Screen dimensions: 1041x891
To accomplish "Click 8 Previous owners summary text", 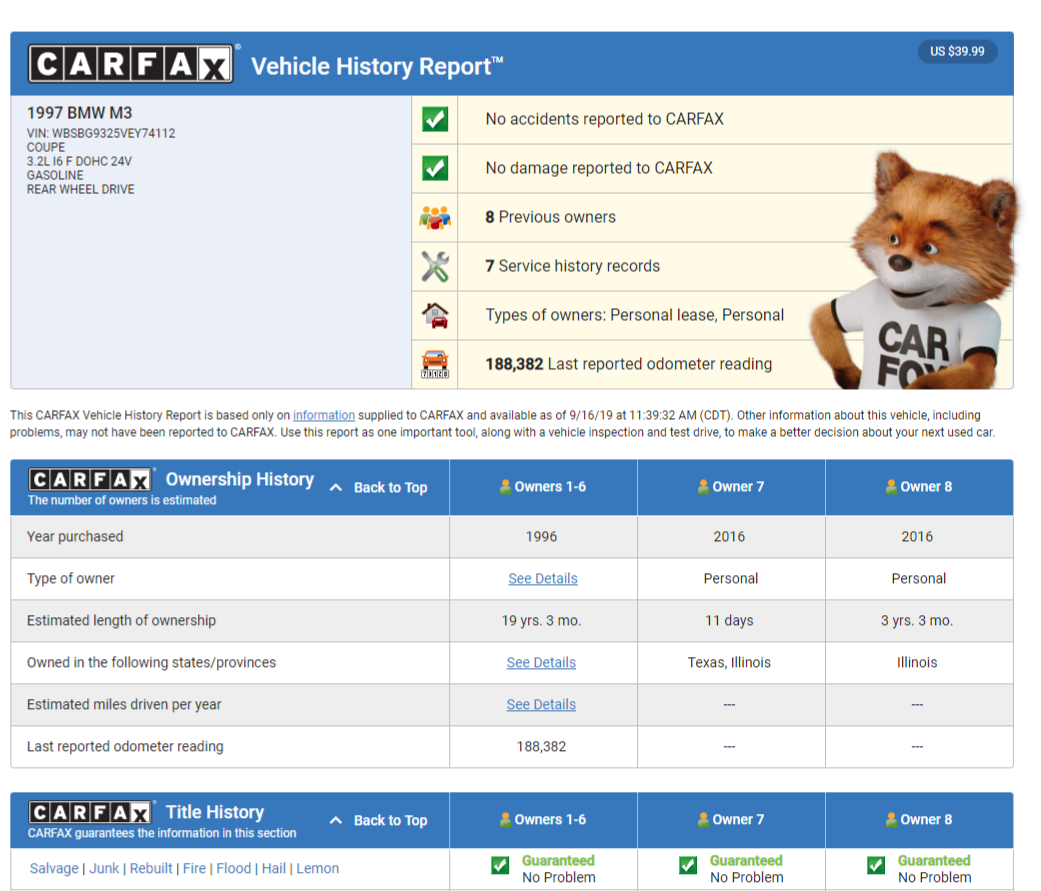I will pyautogui.click(x=550, y=217).
